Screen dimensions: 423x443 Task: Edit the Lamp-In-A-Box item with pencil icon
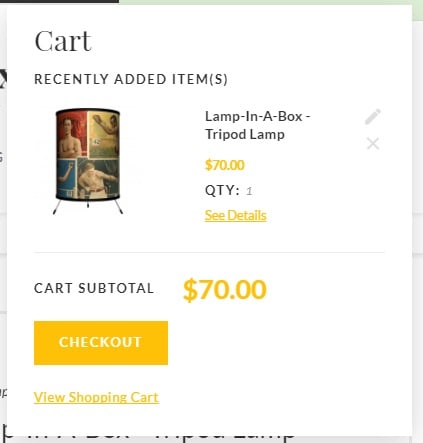click(x=373, y=117)
